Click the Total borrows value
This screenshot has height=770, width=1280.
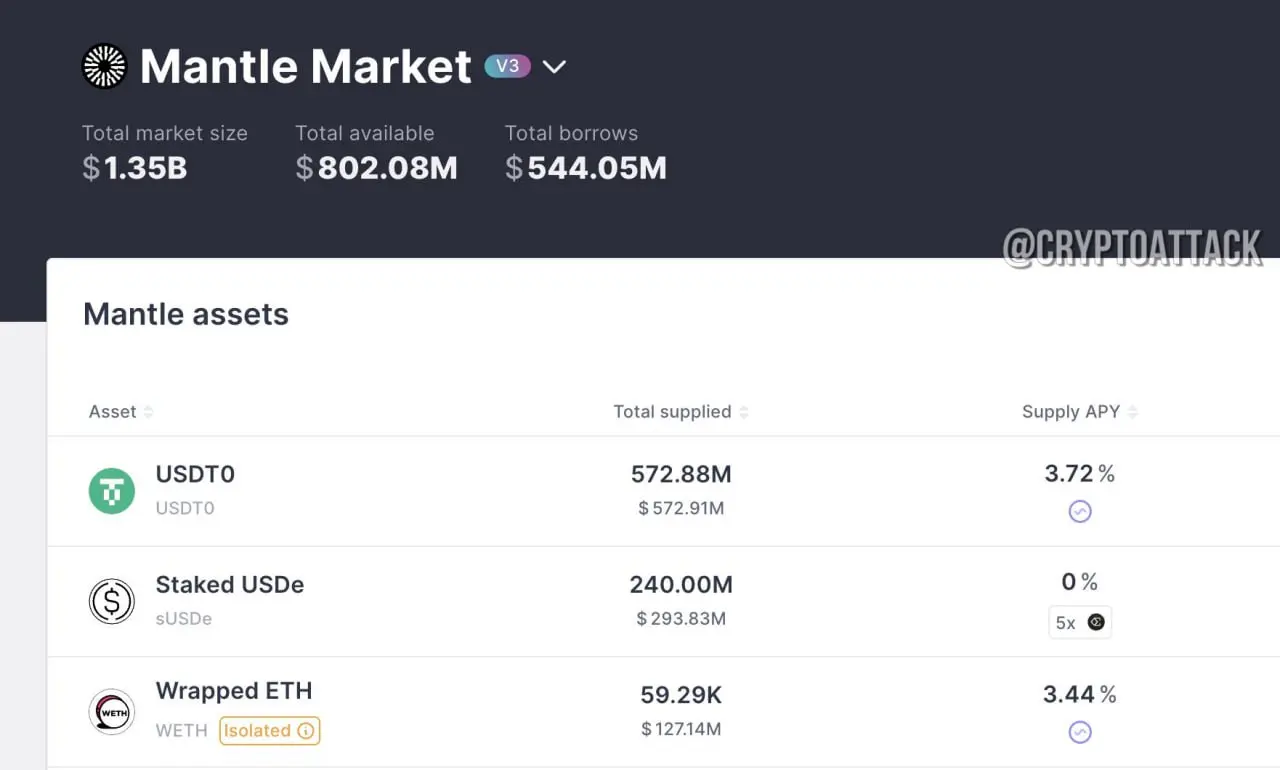pos(586,168)
